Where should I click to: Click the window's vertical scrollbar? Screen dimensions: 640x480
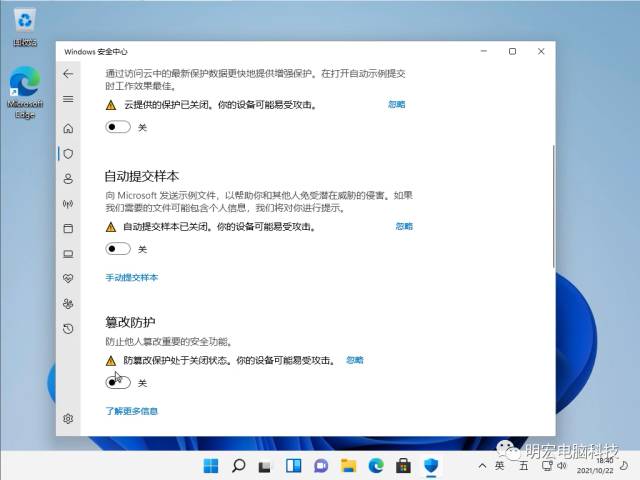(x=554, y=206)
